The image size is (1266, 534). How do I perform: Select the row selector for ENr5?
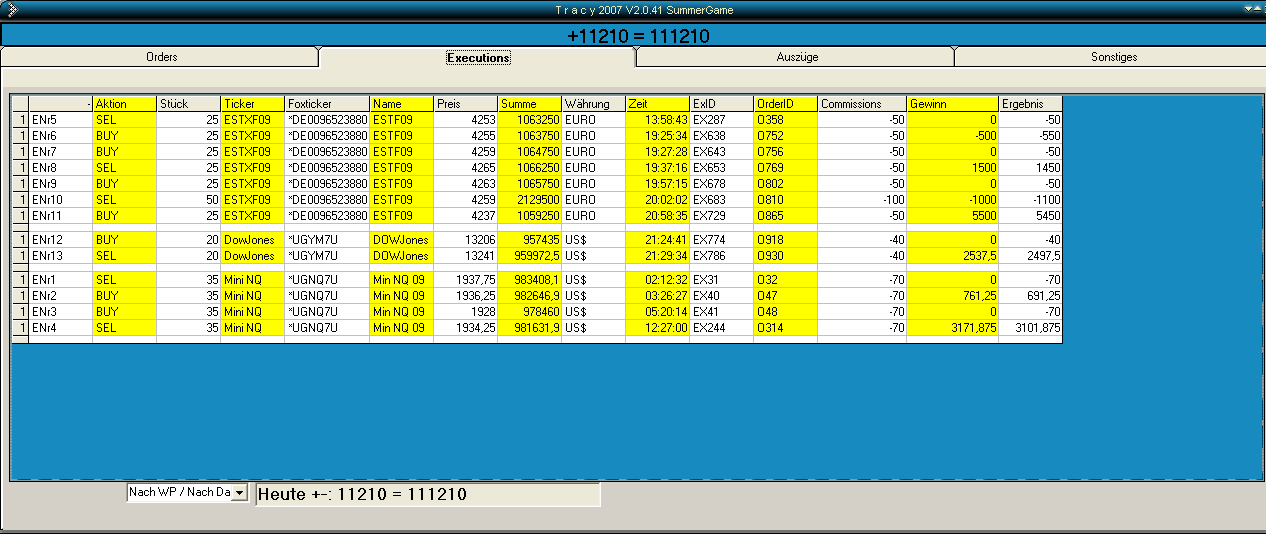point(20,120)
